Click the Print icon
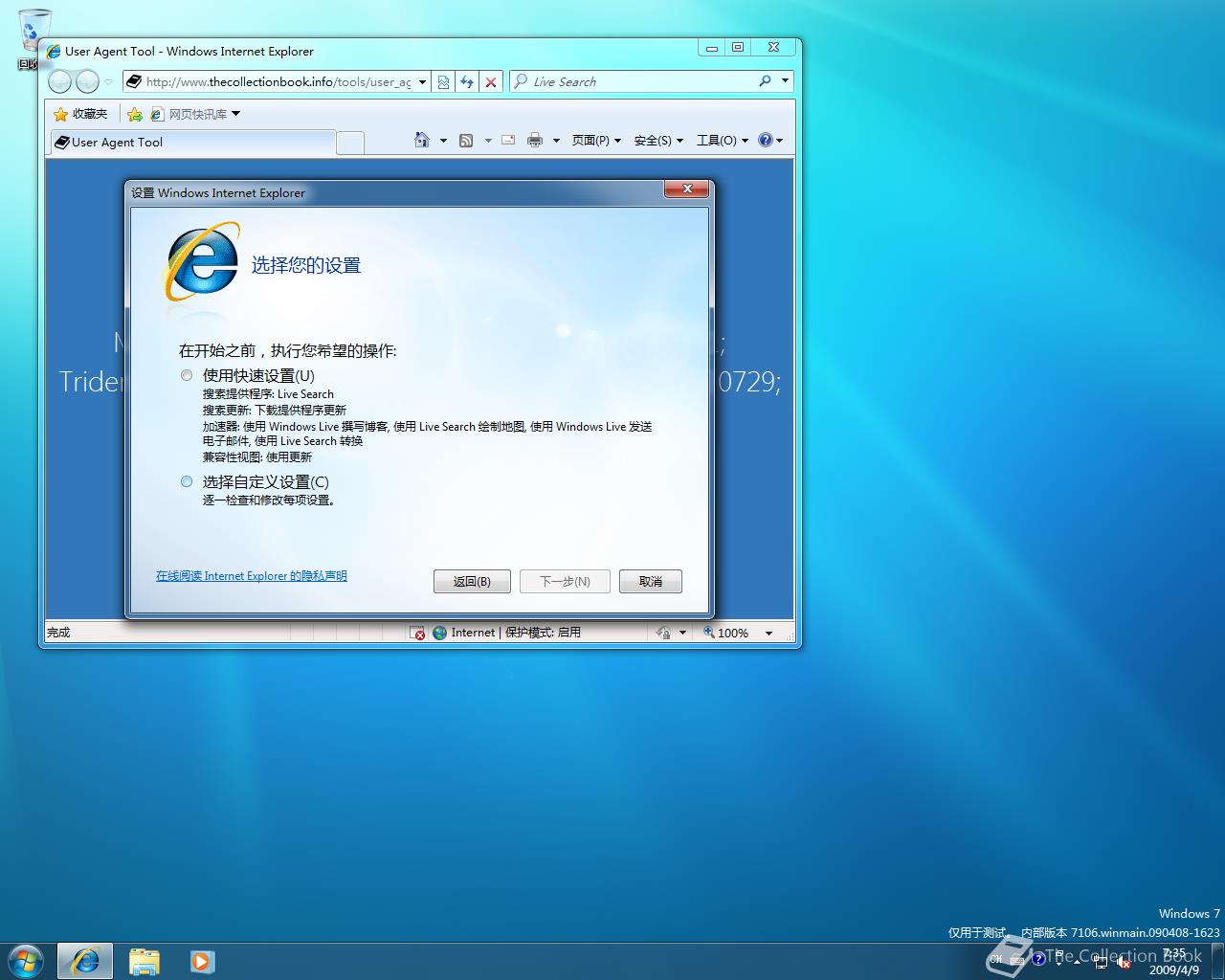Image resolution: width=1225 pixels, height=980 pixels. tap(535, 141)
